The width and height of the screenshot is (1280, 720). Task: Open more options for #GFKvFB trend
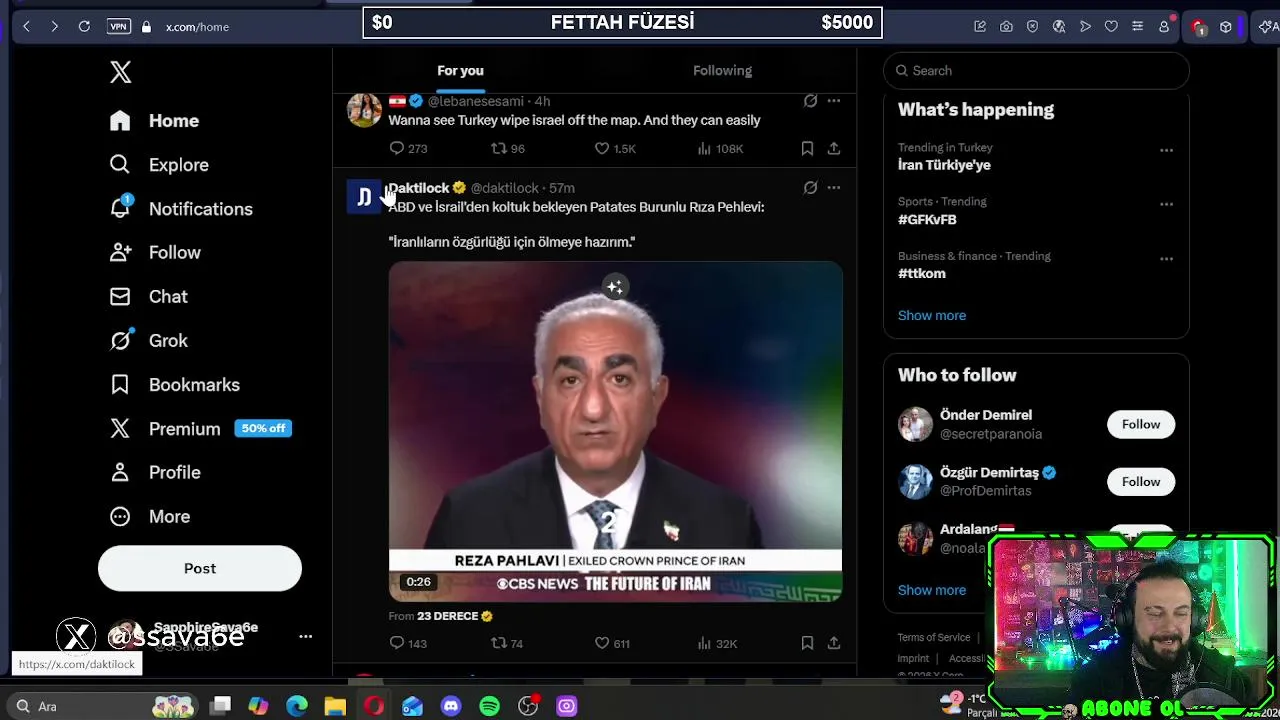[x=1166, y=204]
